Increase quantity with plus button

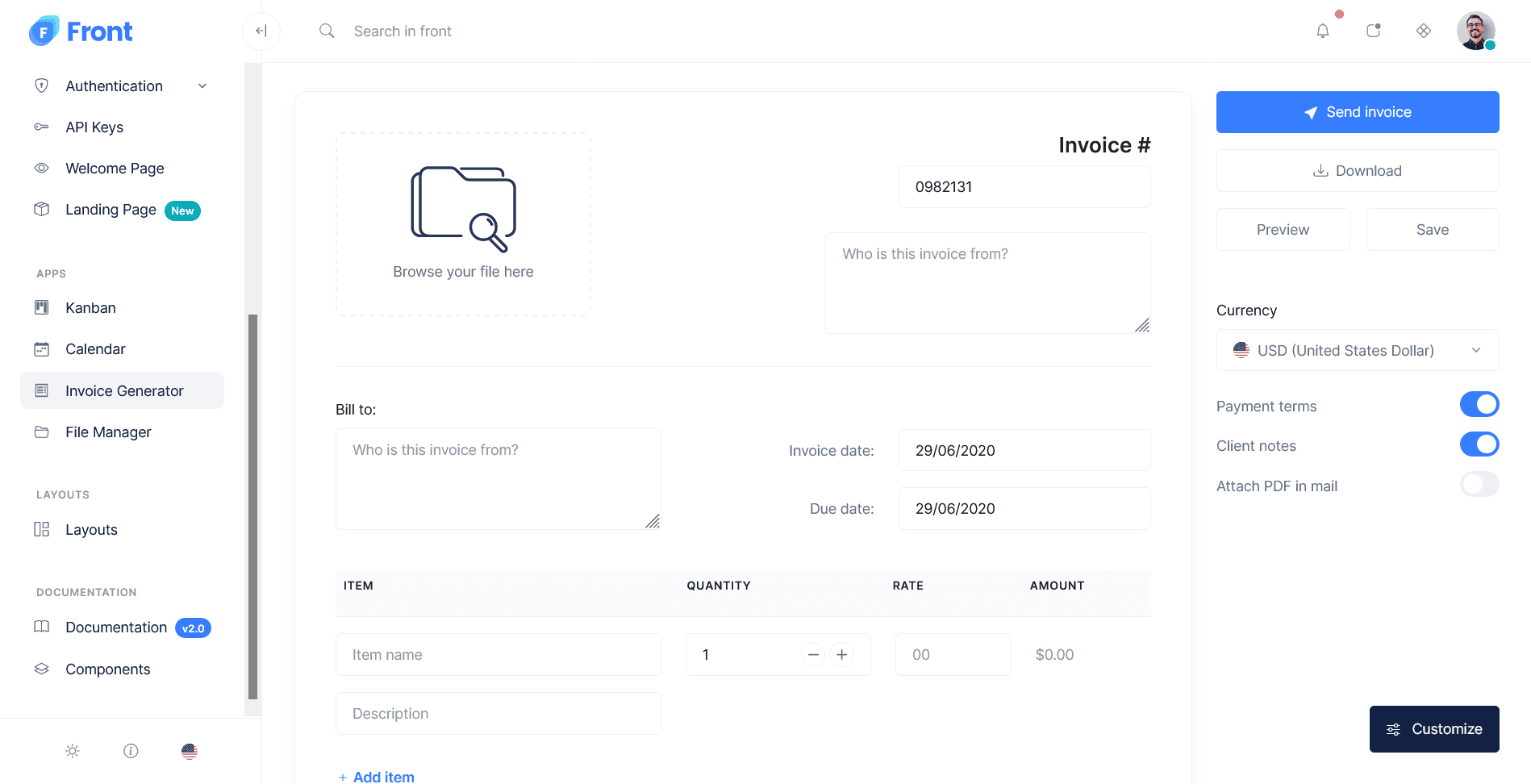(x=842, y=655)
